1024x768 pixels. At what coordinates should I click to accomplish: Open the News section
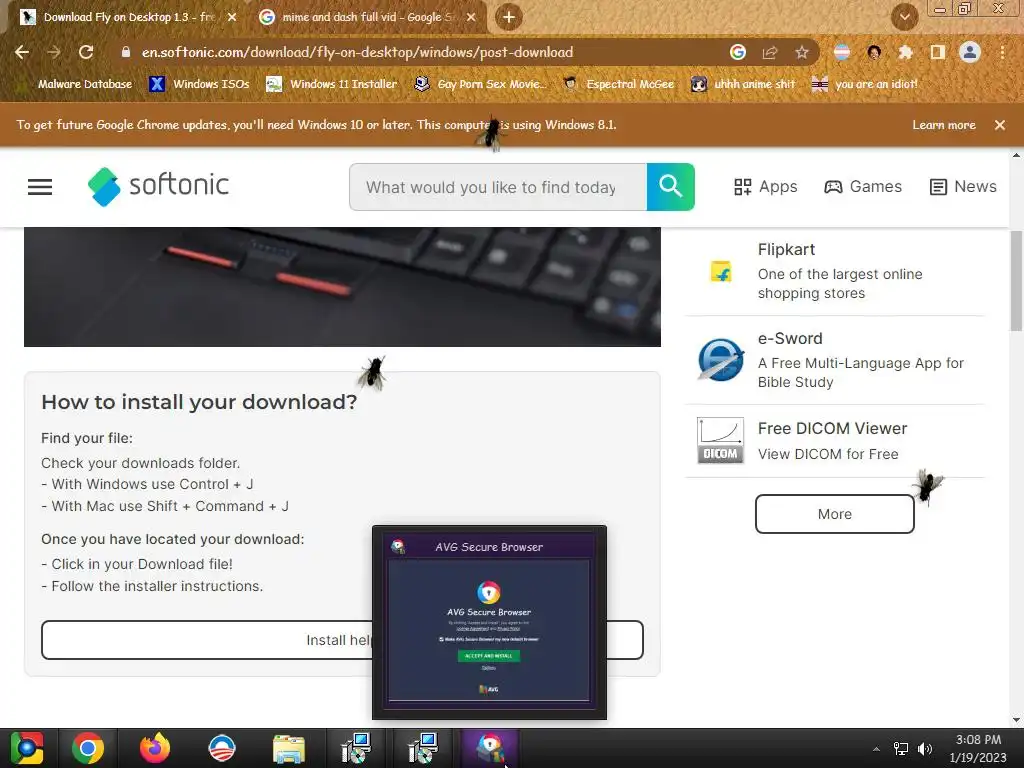pyautogui.click(x=963, y=187)
